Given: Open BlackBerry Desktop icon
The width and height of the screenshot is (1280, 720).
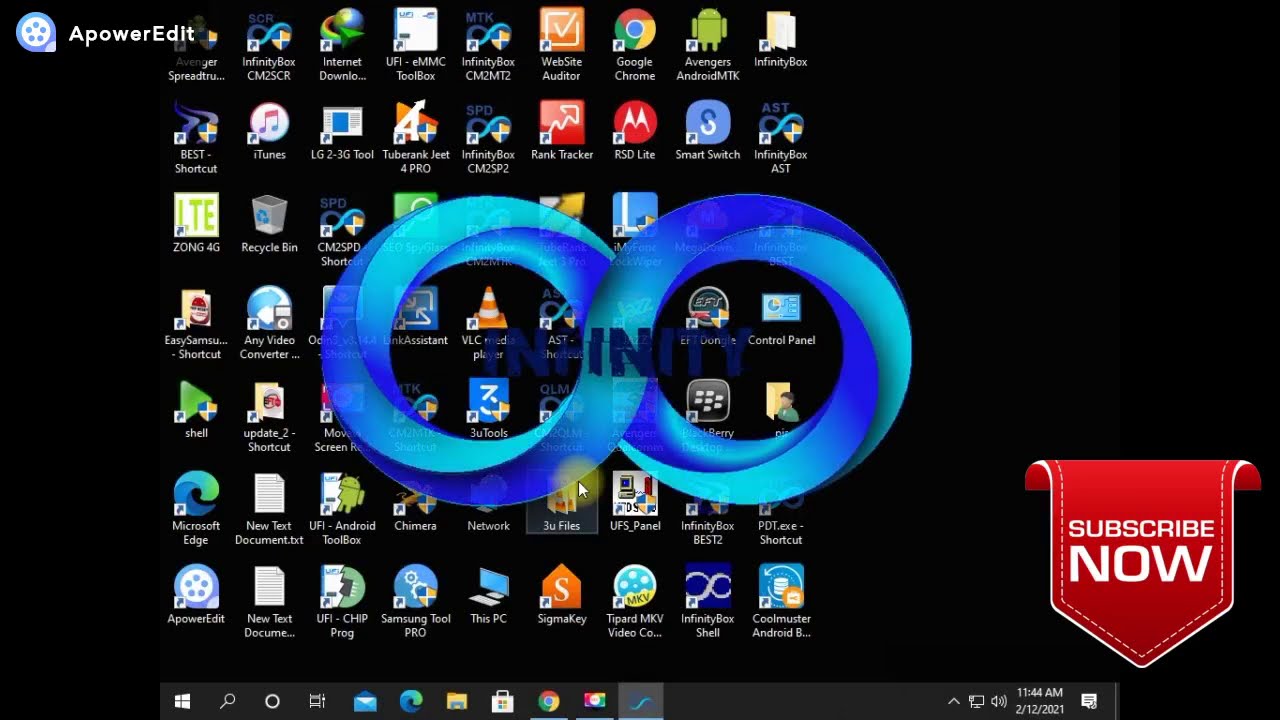Looking at the screenshot, I should [x=707, y=417].
